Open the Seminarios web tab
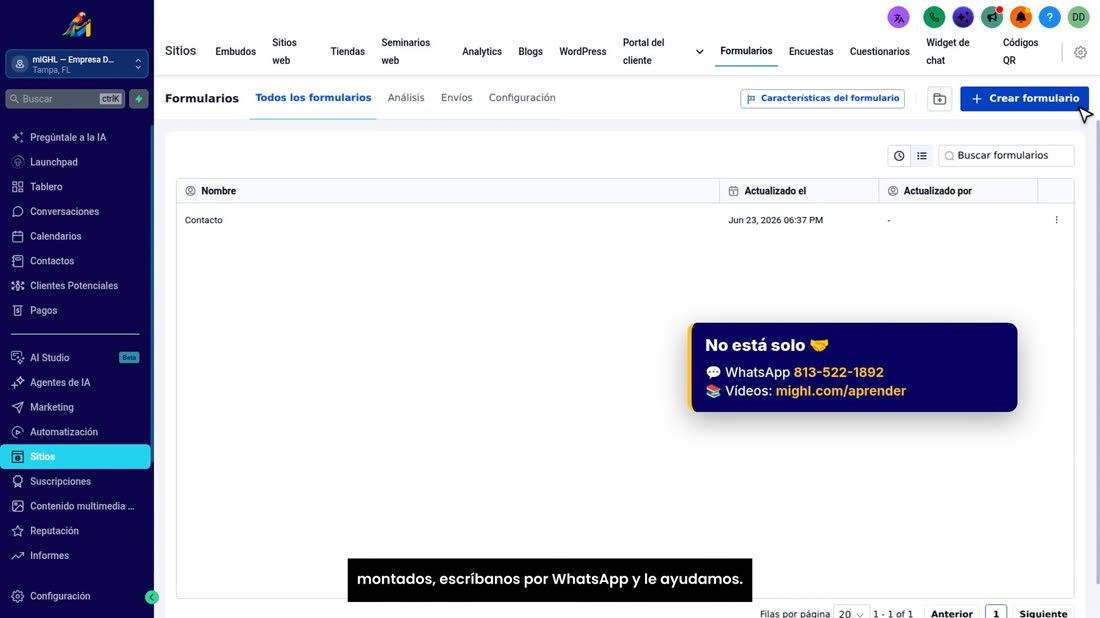The height and width of the screenshot is (618, 1100). (x=405, y=52)
